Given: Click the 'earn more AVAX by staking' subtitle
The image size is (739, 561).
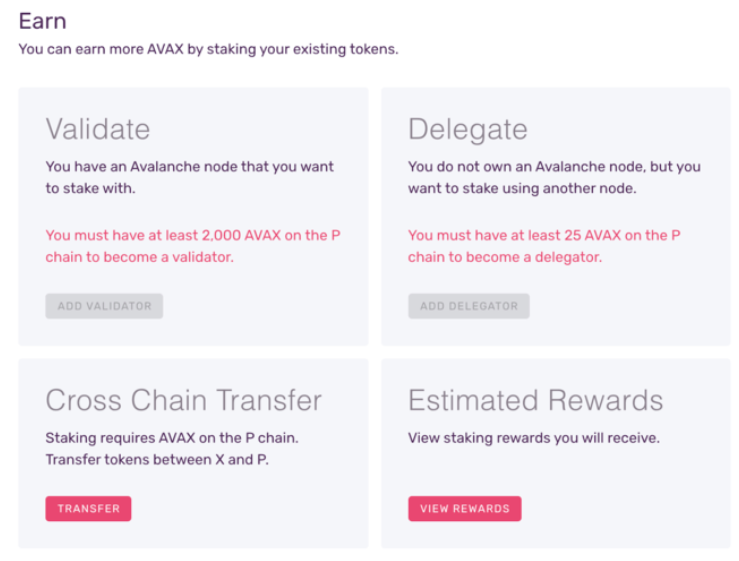Looking at the screenshot, I should click(208, 49).
